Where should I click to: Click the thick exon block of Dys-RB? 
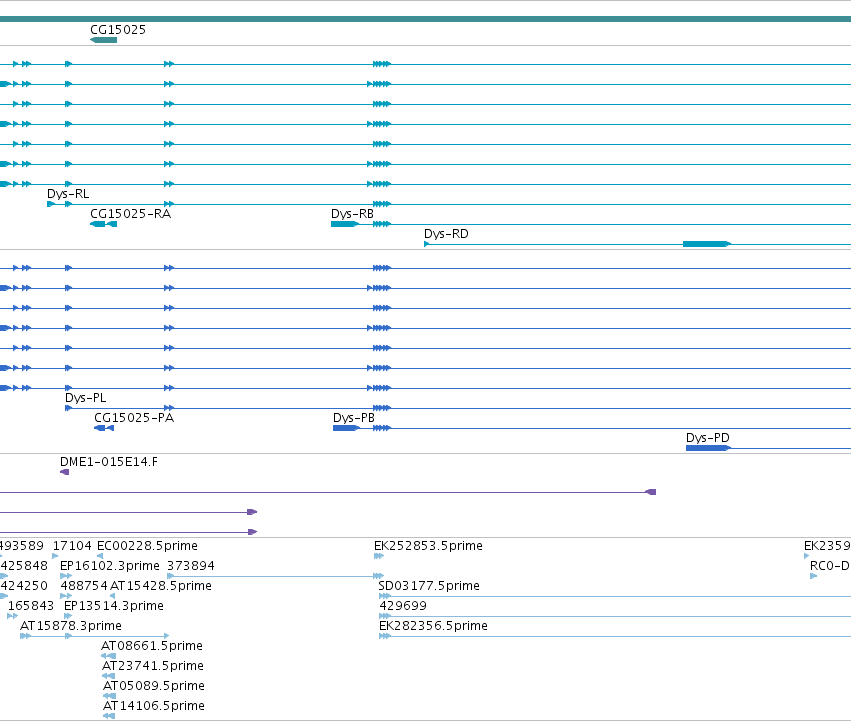345,224
